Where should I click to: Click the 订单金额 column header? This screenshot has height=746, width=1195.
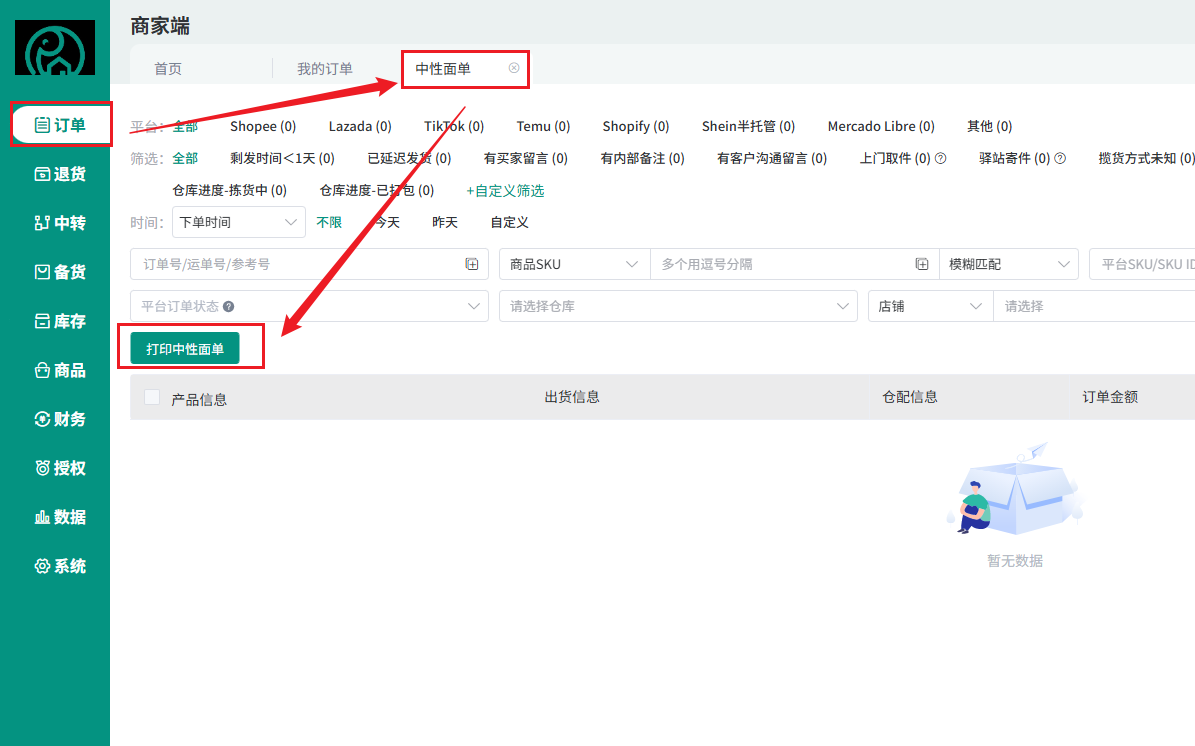(1110, 397)
